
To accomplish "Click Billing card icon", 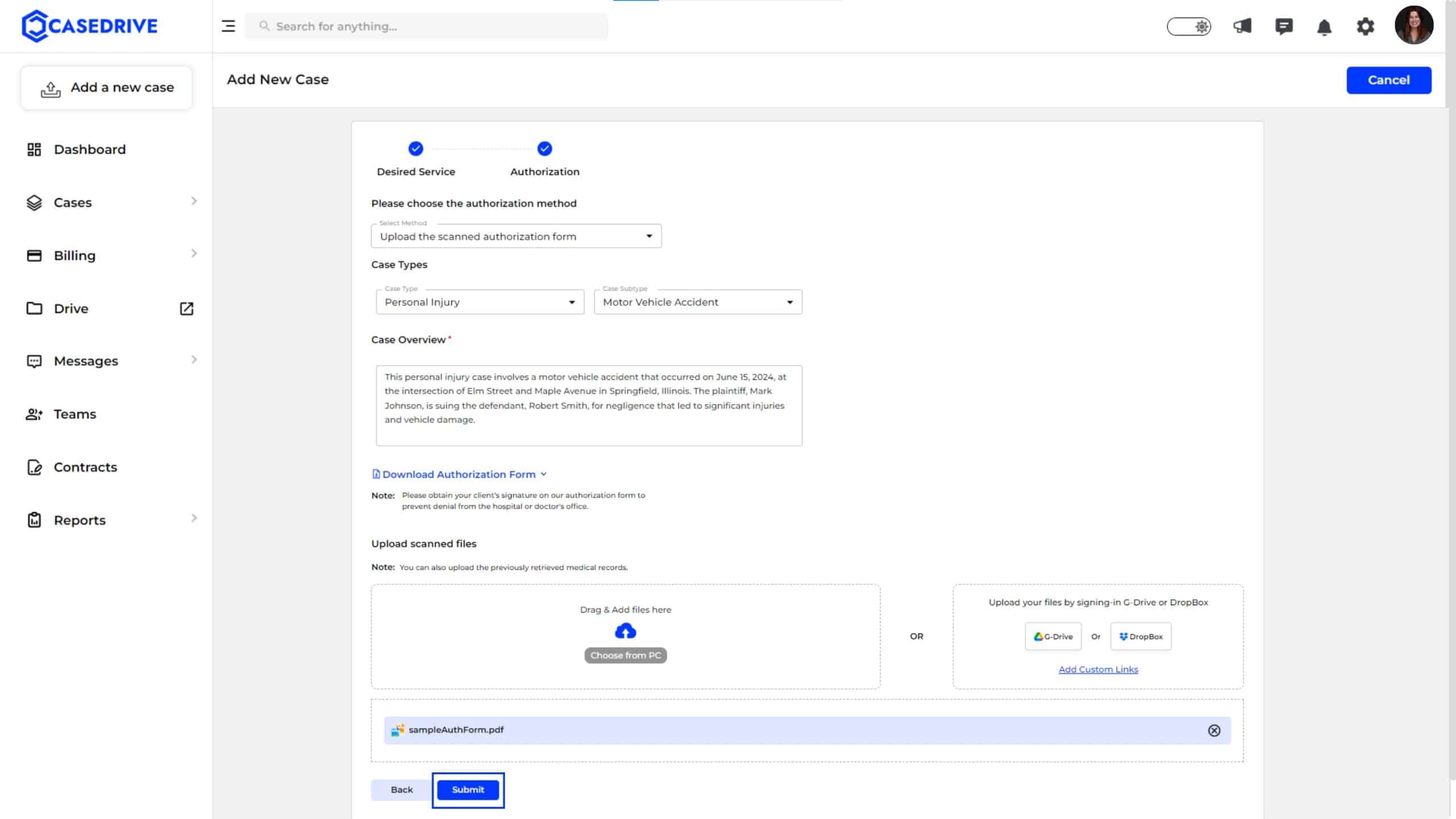I will click(34, 255).
